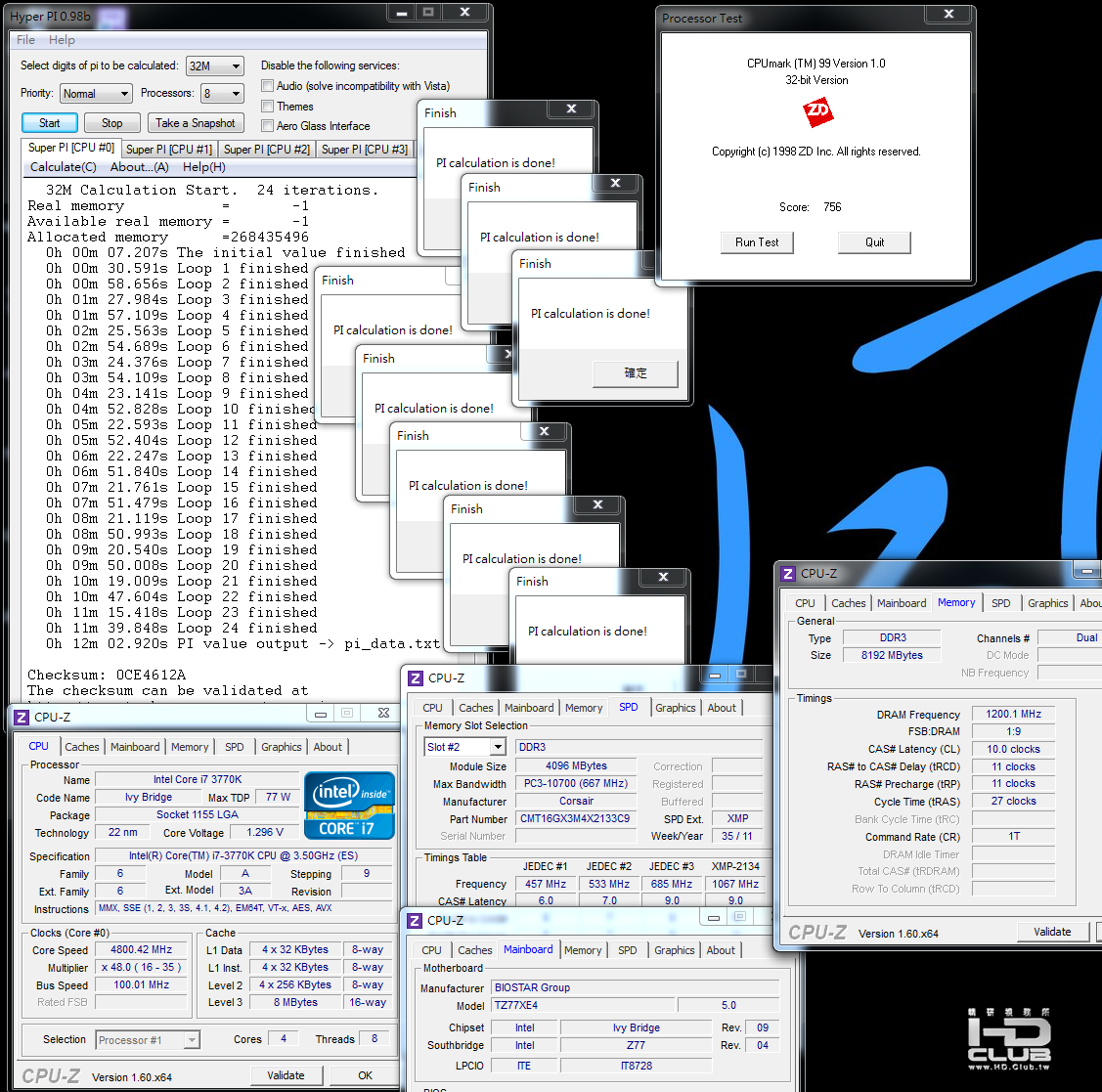
Task: Open CPU tab in CPU-Z Memory window
Action: (x=806, y=603)
